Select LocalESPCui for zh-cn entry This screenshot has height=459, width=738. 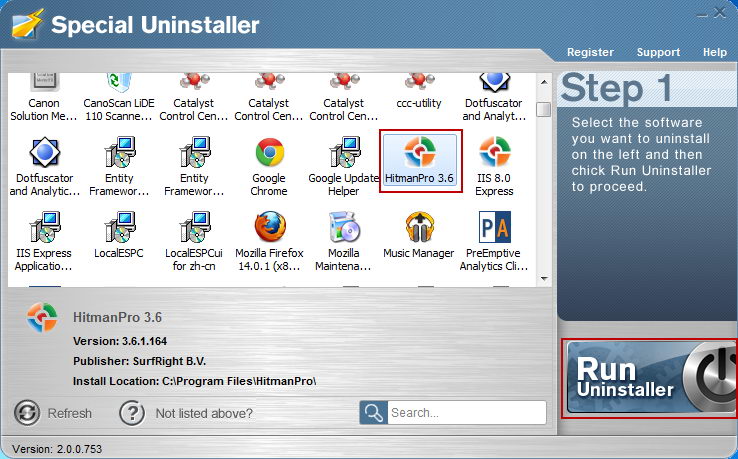[x=194, y=241]
